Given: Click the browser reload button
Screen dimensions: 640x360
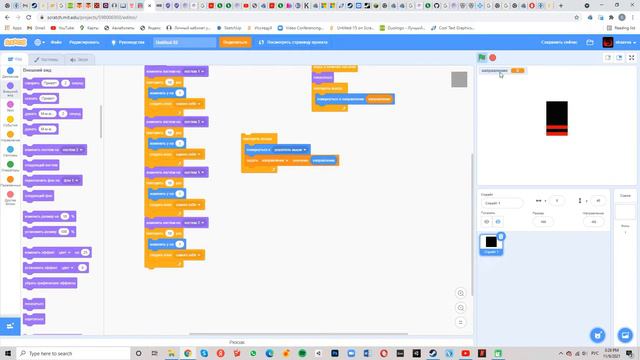Looking at the screenshot, I should pos(29,17).
